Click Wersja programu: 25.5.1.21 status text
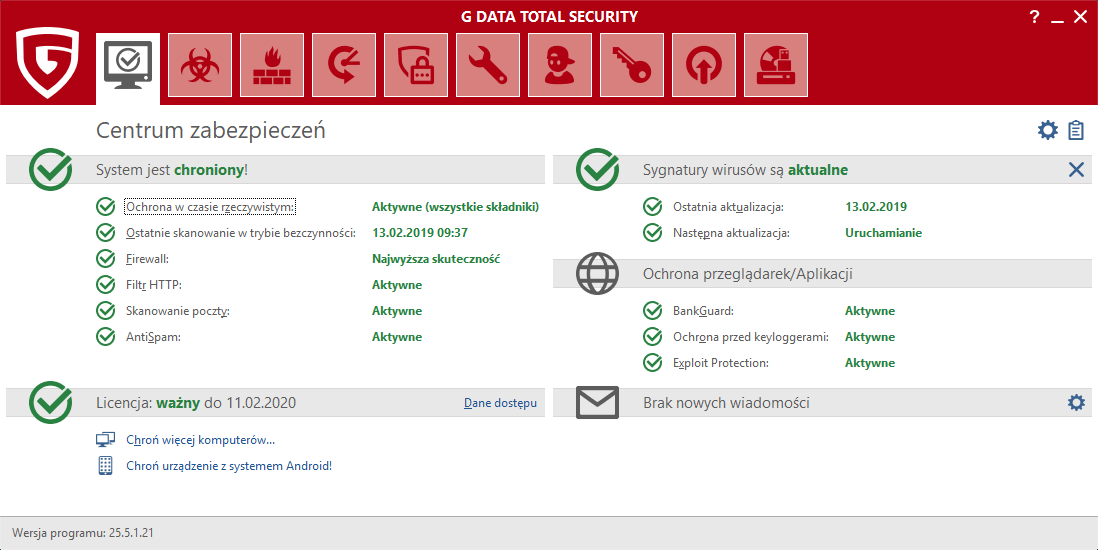This screenshot has height=550, width=1098. pos(83,532)
